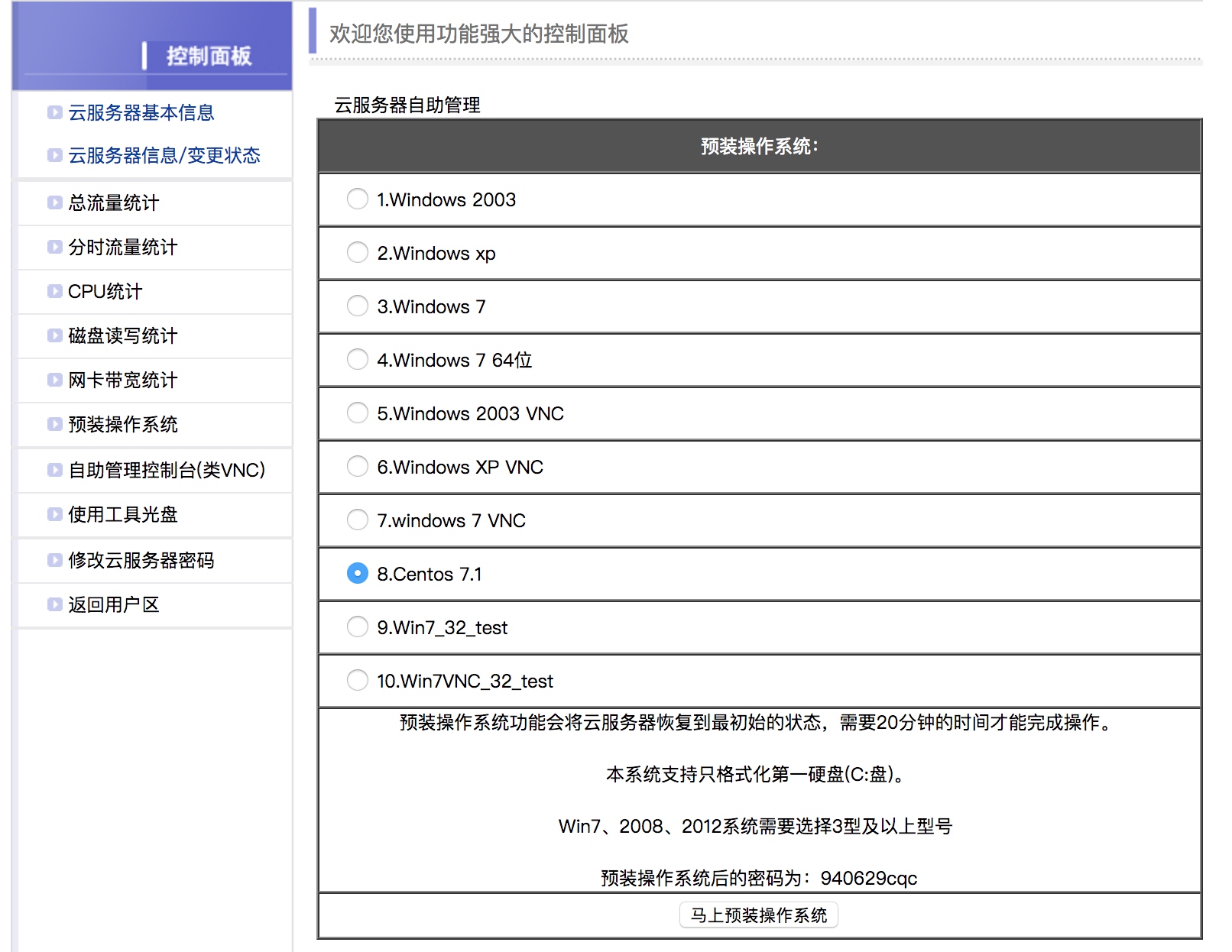Pick the 6.Windows XP VNC radio button
The width and height of the screenshot is (1232, 952).
click(357, 467)
